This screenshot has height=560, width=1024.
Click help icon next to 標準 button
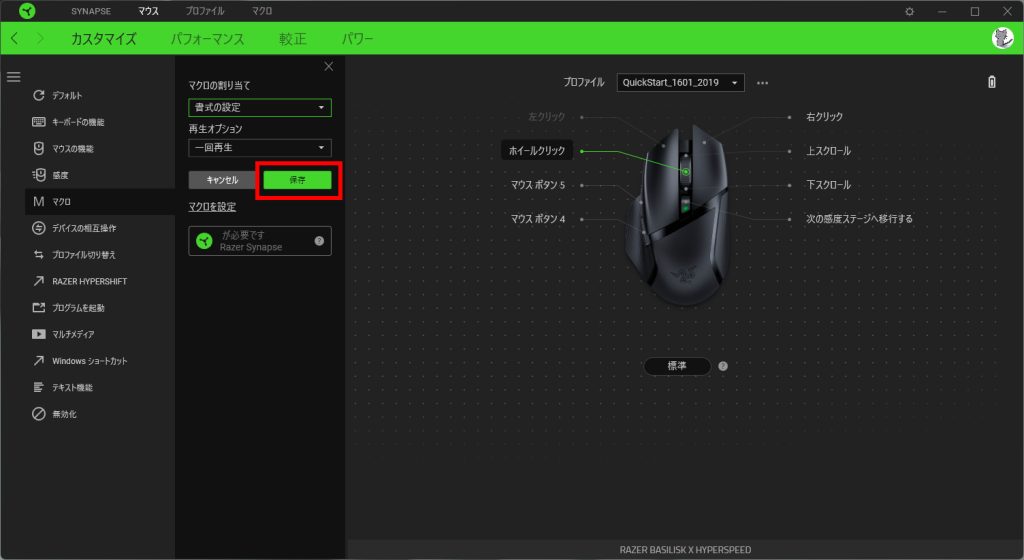tap(723, 366)
